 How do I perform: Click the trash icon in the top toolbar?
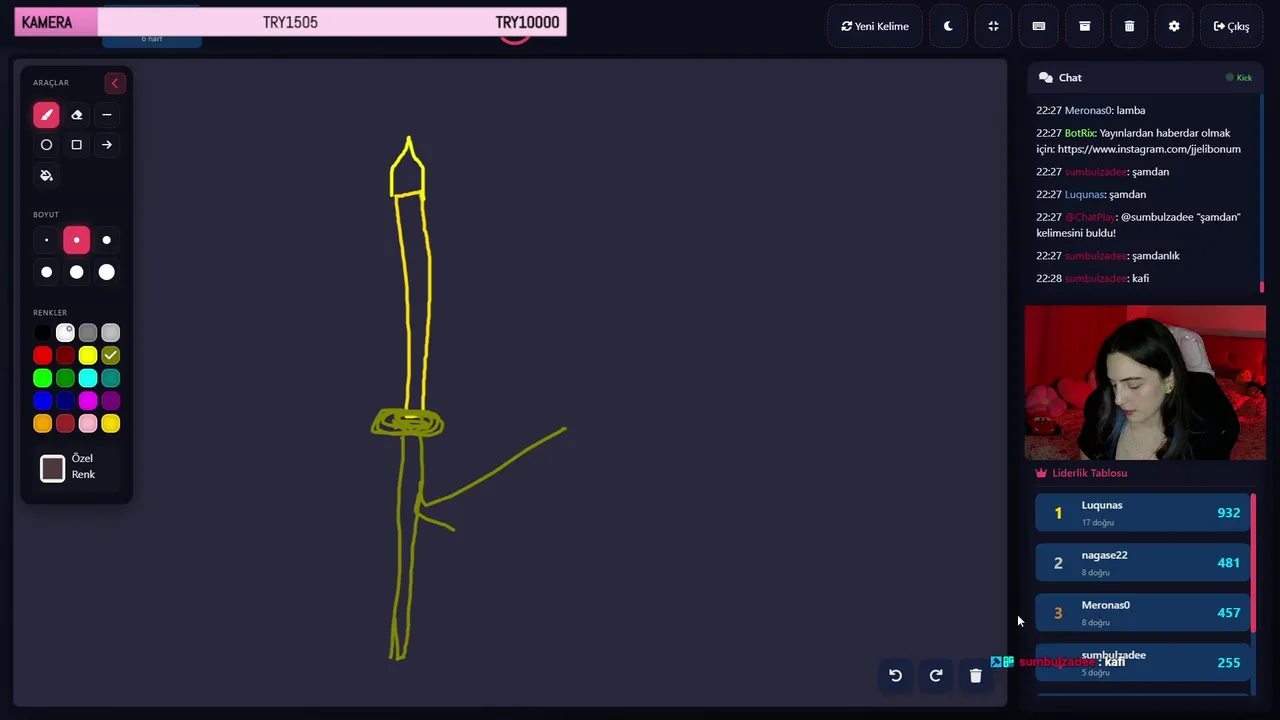click(1129, 26)
